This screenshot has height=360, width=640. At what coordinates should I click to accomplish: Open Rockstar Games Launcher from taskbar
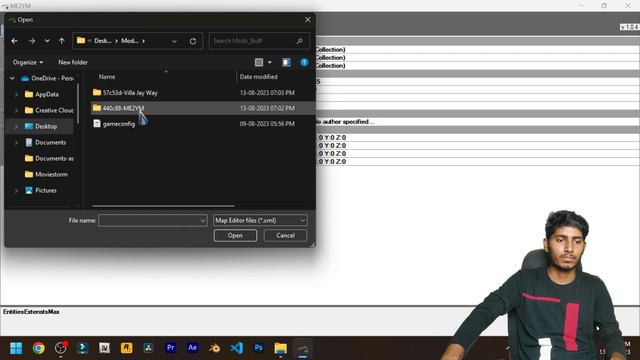point(127,348)
